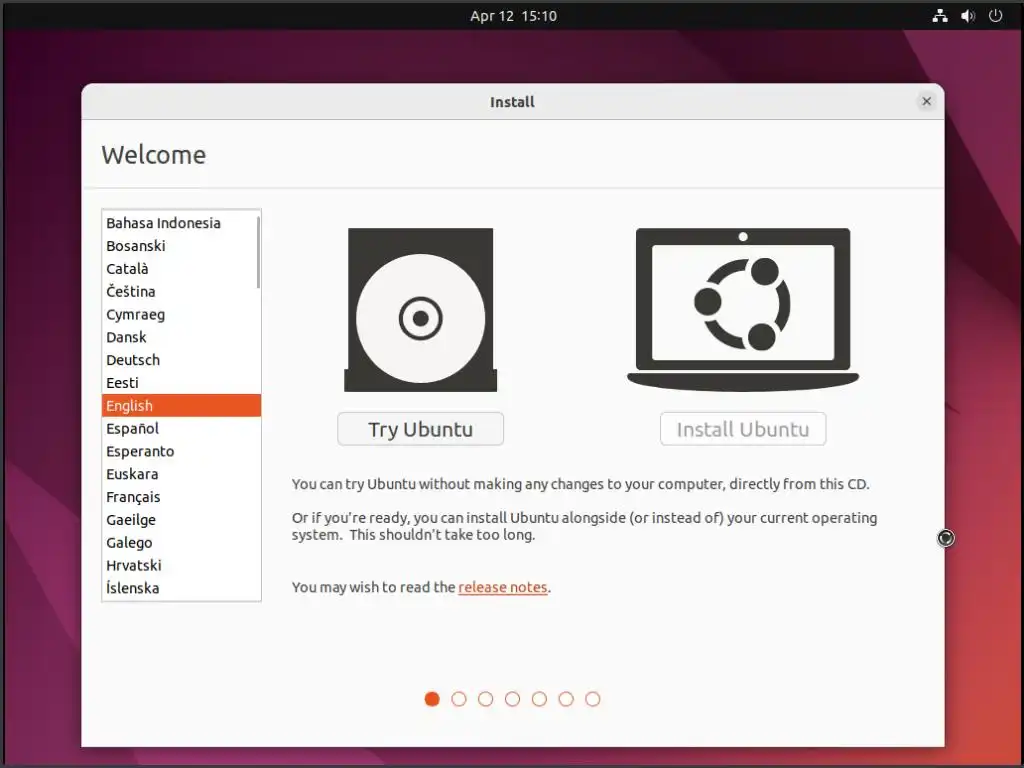Open the network status icon in top bar

[940, 16]
